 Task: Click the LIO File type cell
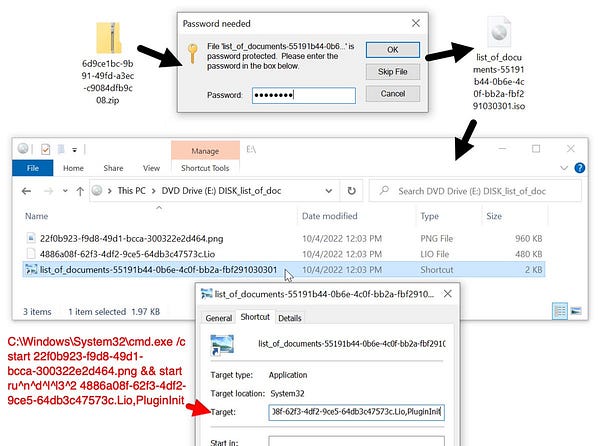(x=435, y=254)
